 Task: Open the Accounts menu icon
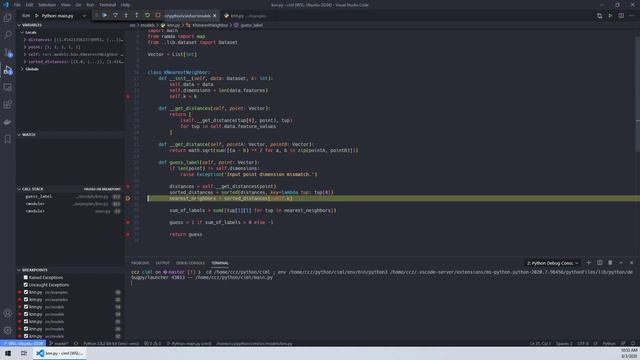(x=8, y=313)
